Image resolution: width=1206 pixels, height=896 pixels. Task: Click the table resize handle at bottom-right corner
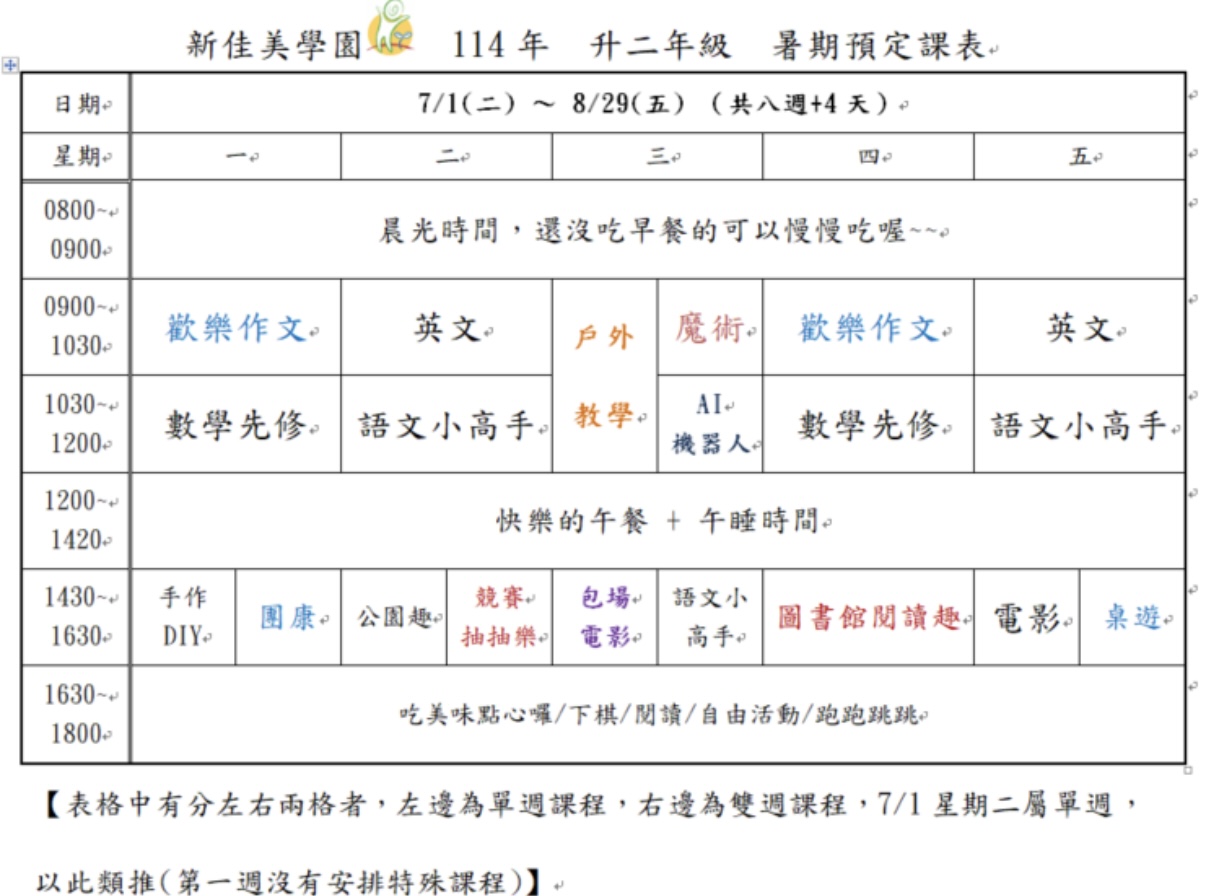pos(1188,770)
